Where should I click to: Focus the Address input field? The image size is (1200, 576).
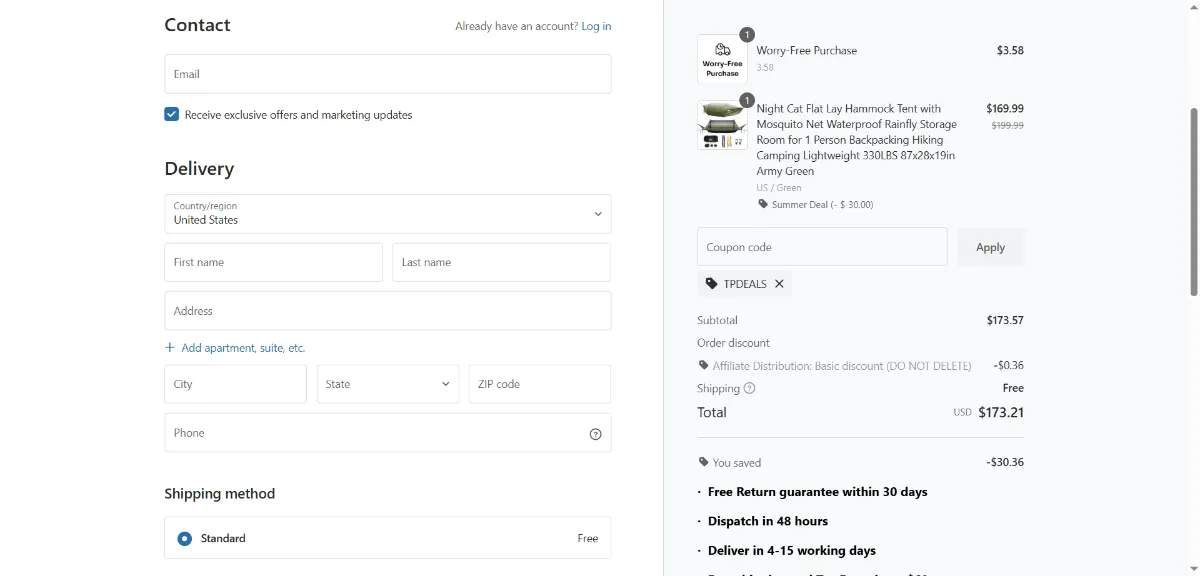pos(388,311)
